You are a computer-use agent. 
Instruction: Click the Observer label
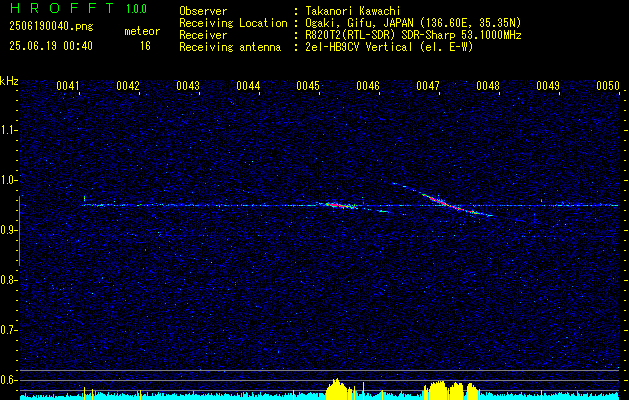click(203, 11)
